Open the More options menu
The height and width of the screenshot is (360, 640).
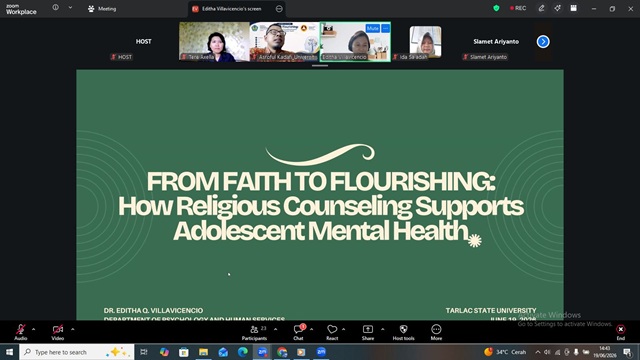(436, 332)
